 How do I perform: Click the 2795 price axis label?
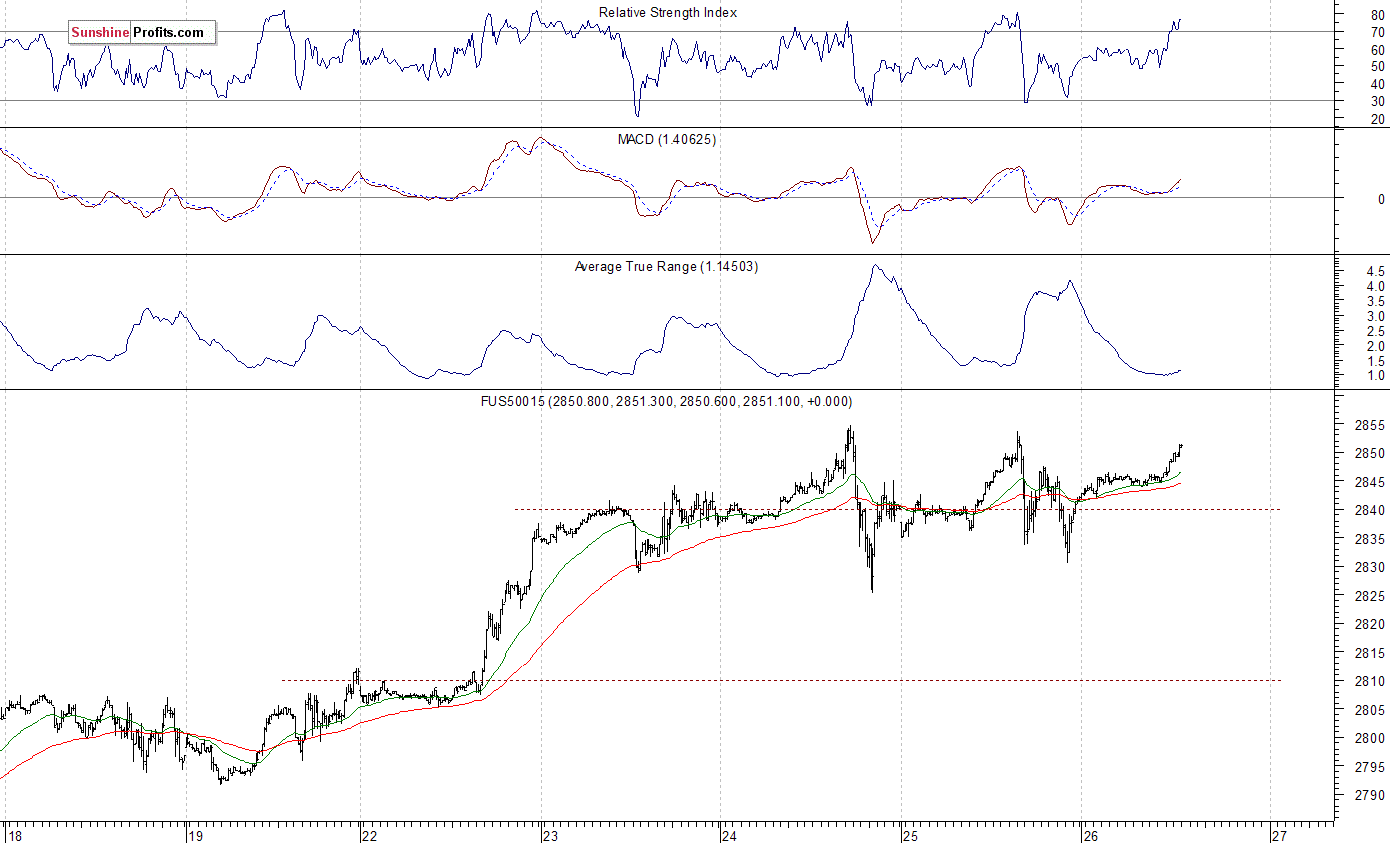click(1369, 768)
